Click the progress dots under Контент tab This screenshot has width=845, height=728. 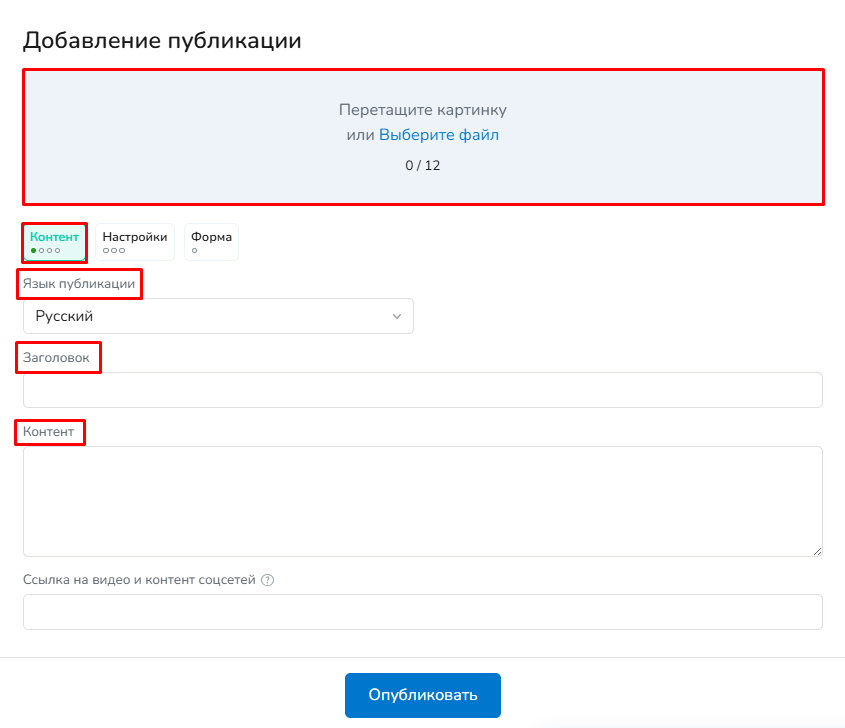pos(46,250)
